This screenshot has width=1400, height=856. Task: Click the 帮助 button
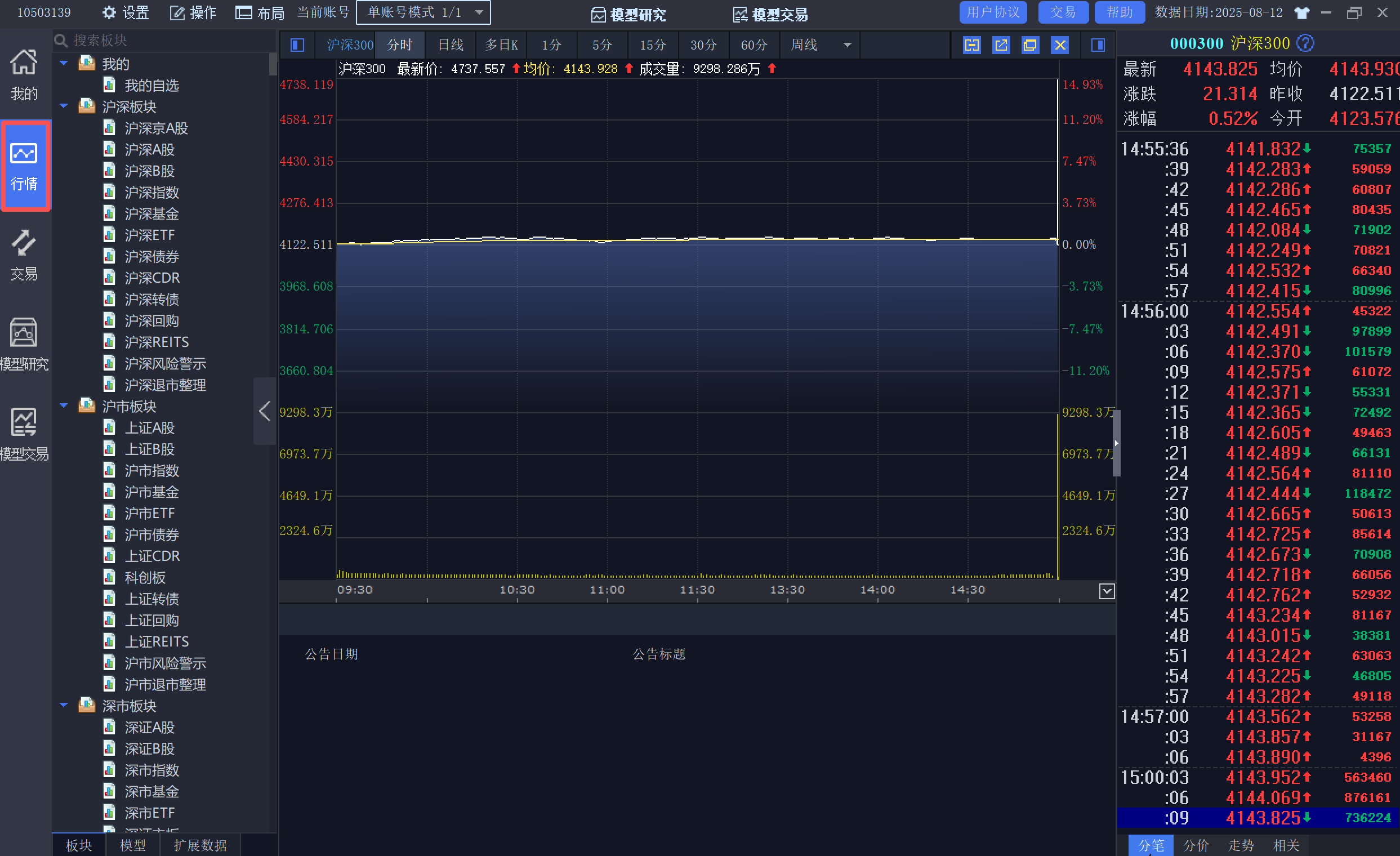pyautogui.click(x=1119, y=12)
